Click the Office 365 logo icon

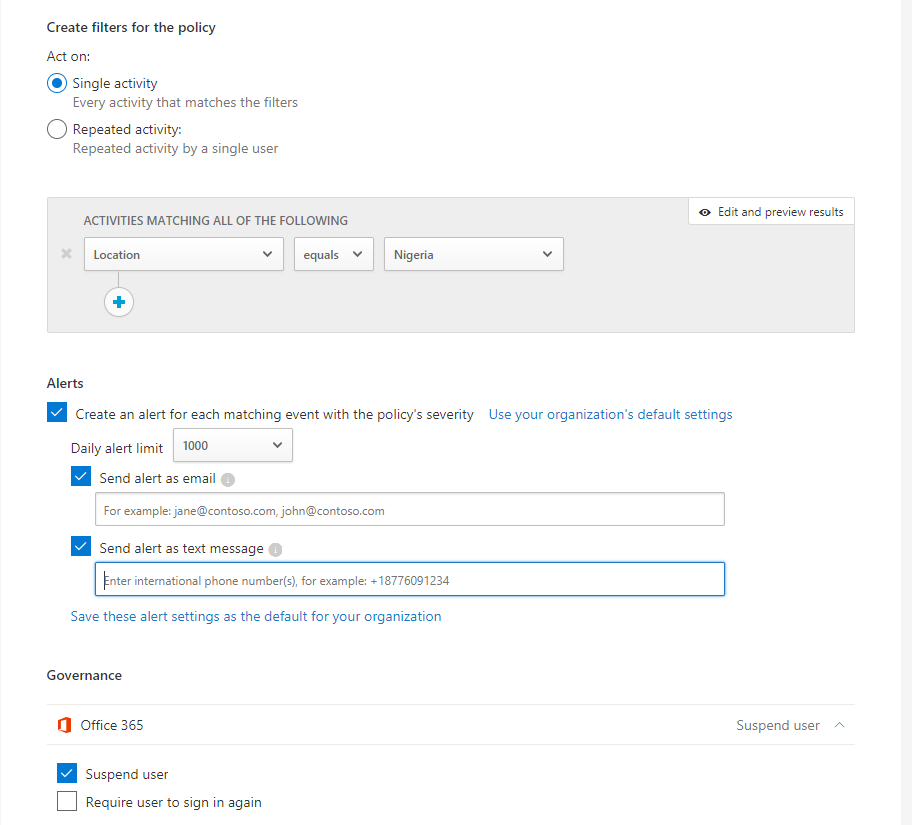click(64, 725)
